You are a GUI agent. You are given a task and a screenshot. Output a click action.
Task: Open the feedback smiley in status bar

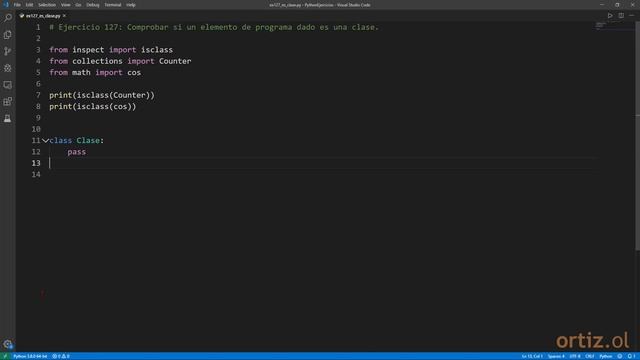click(620, 356)
